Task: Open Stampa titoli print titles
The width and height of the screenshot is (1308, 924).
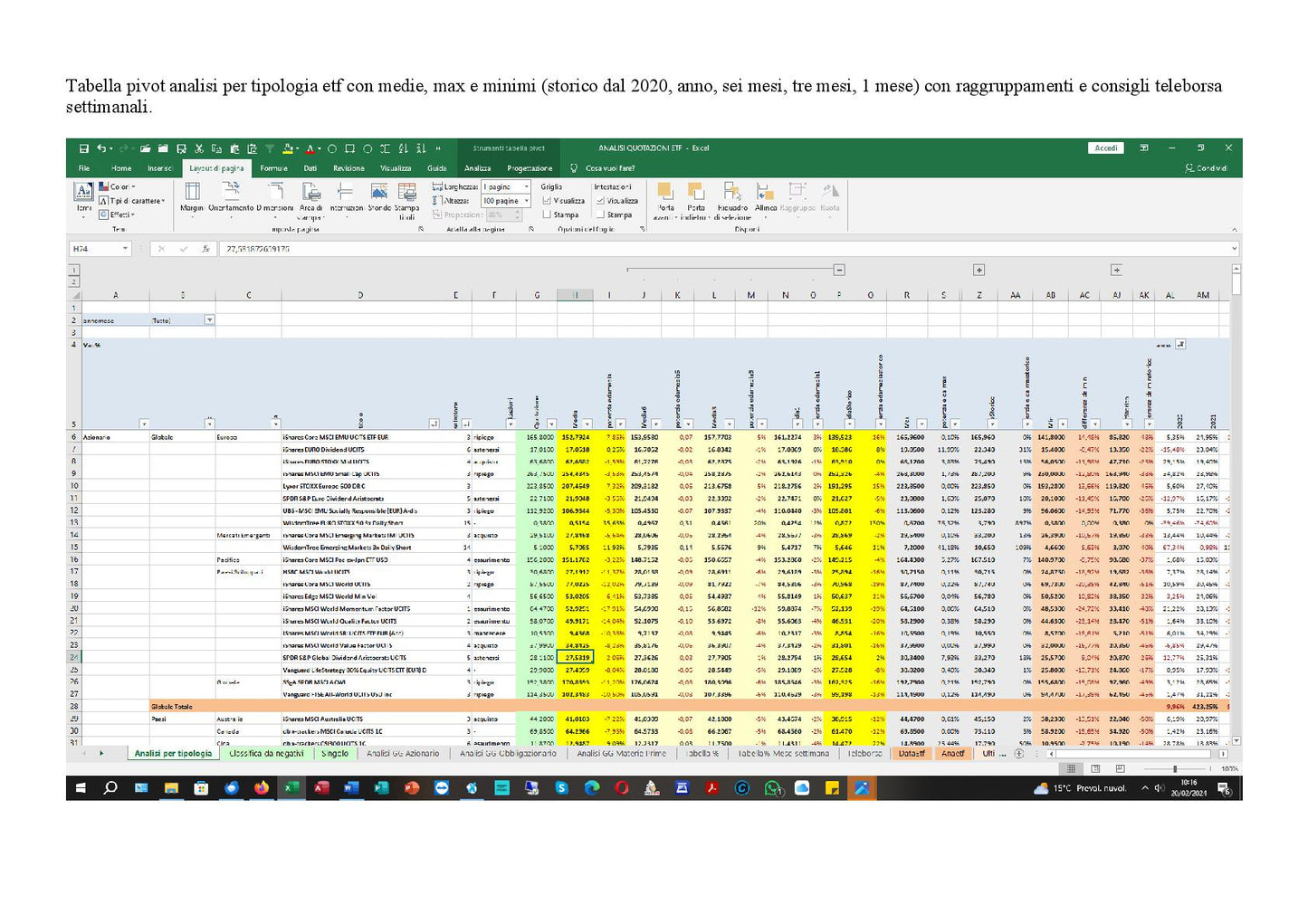Action: [x=407, y=201]
